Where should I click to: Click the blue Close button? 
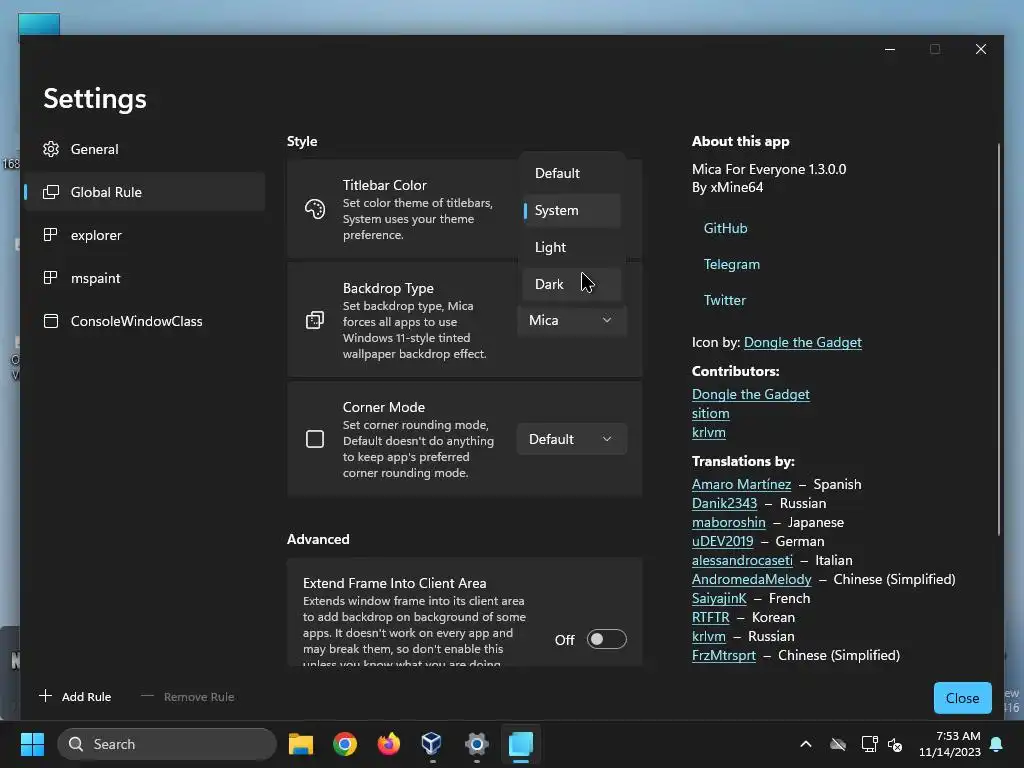963,698
